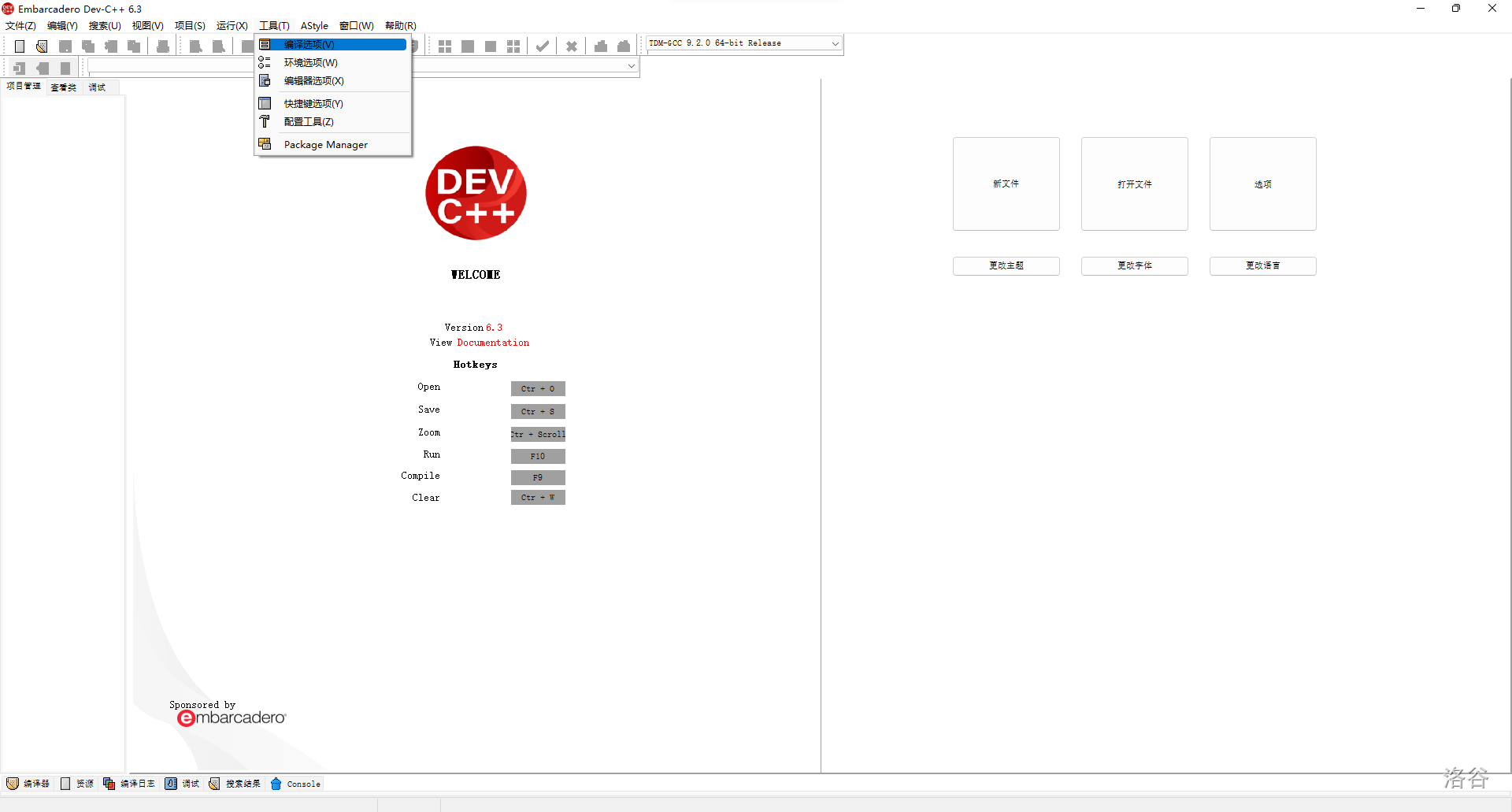Click the Ctr + O hotkey box

point(538,388)
